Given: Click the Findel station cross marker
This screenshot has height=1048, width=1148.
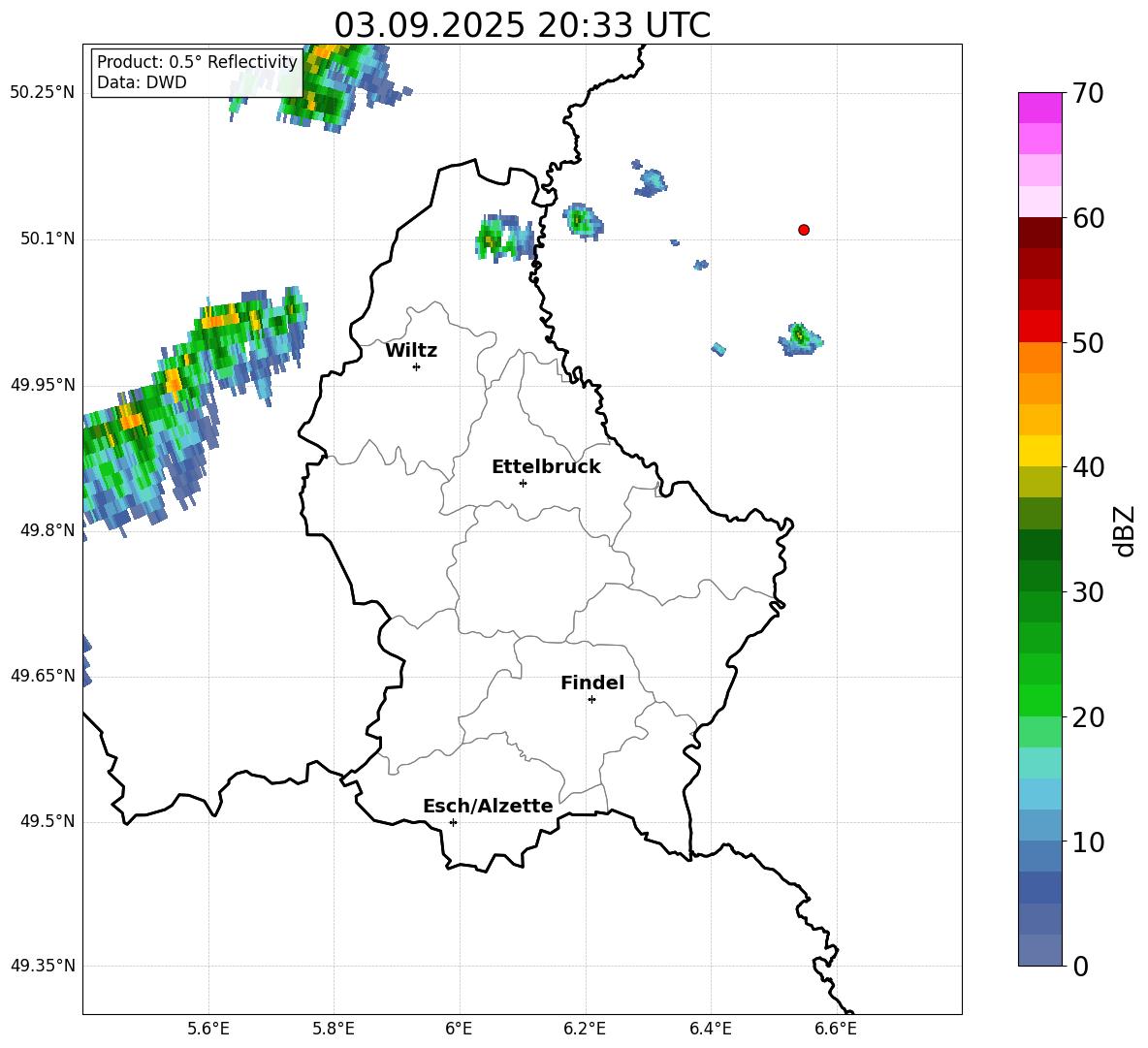Looking at the screenshot, I should tap(591, 699).
